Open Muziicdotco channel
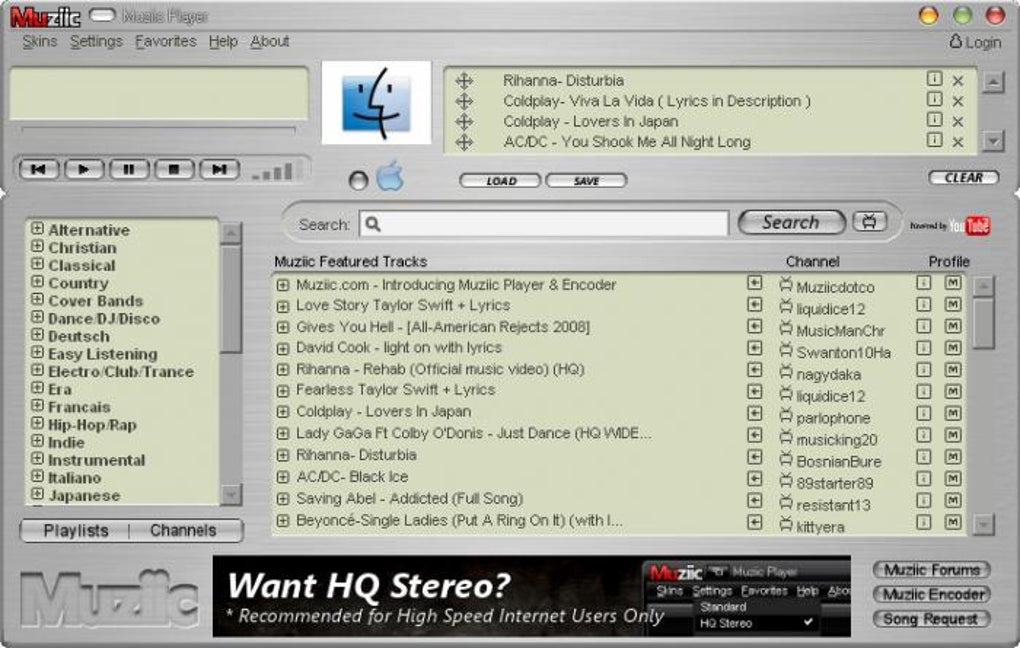The image size is (1020, 648). coord(827,287)
